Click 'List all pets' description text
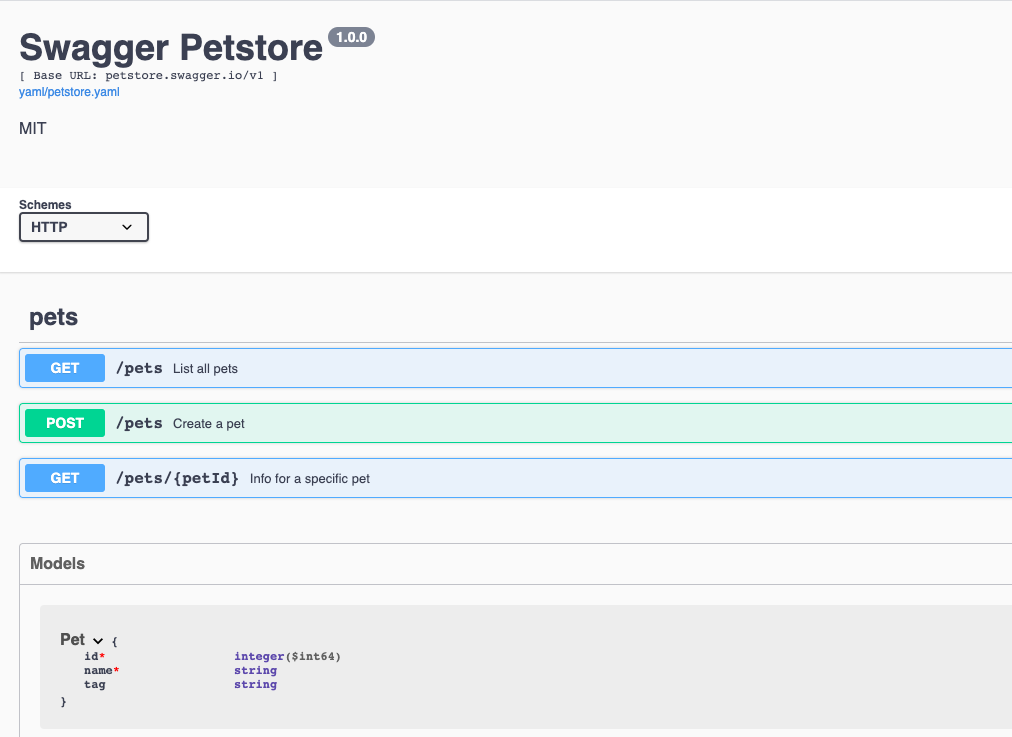Screen dimensions: 1012x737 point(205,368)
